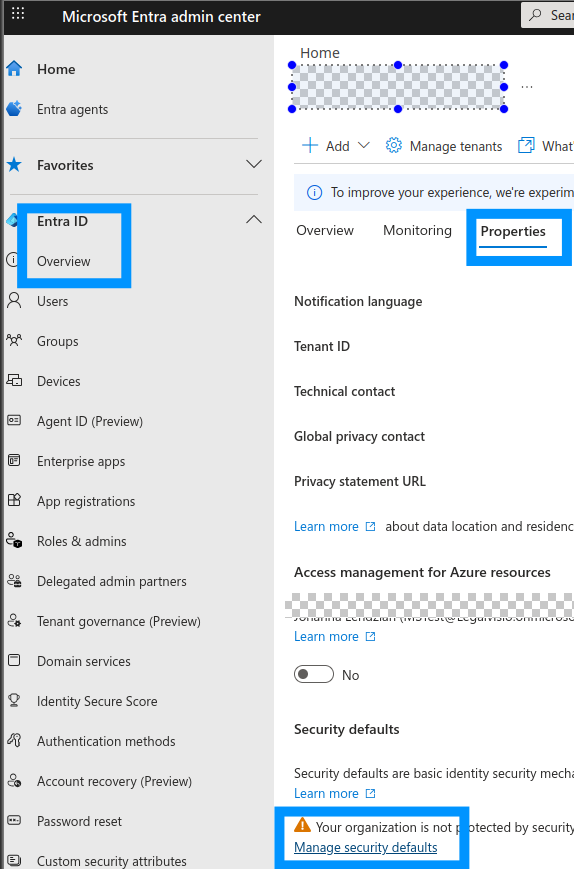Click the Agent ID (Preview) icon

tap(14, 420)
